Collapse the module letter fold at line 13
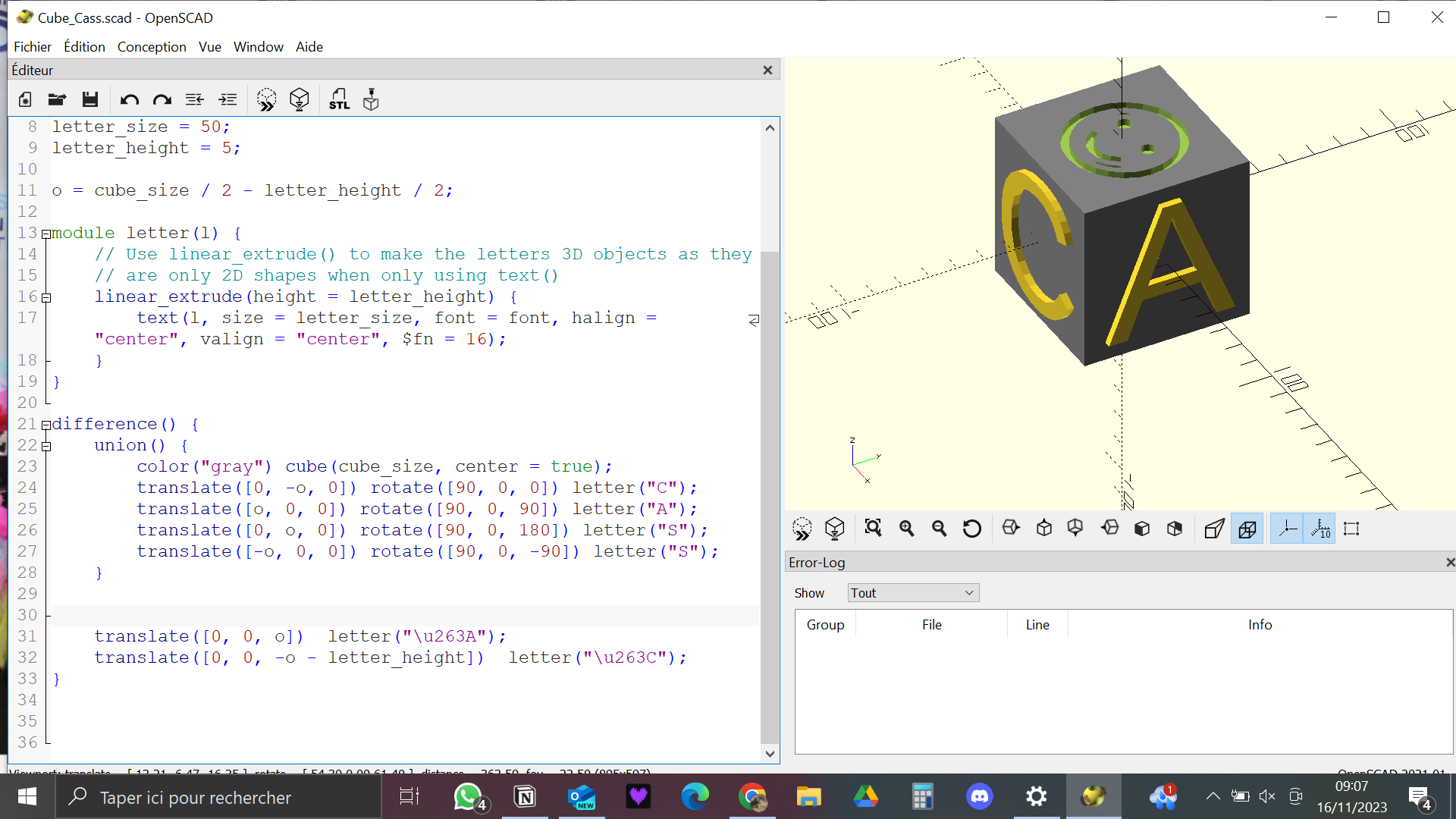This screenshot has width=1456, height=819. [x=46, y=234]
